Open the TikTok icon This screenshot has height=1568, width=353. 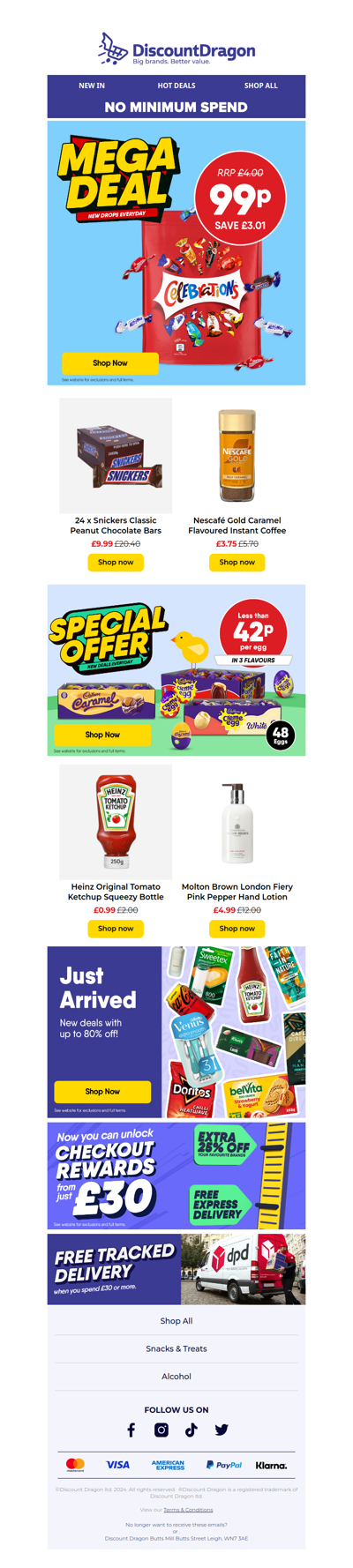point(192,1430)
